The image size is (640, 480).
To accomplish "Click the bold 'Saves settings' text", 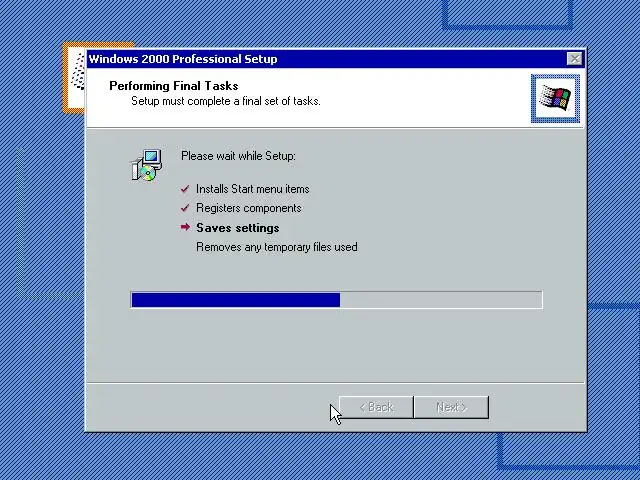I will point(238,228).
